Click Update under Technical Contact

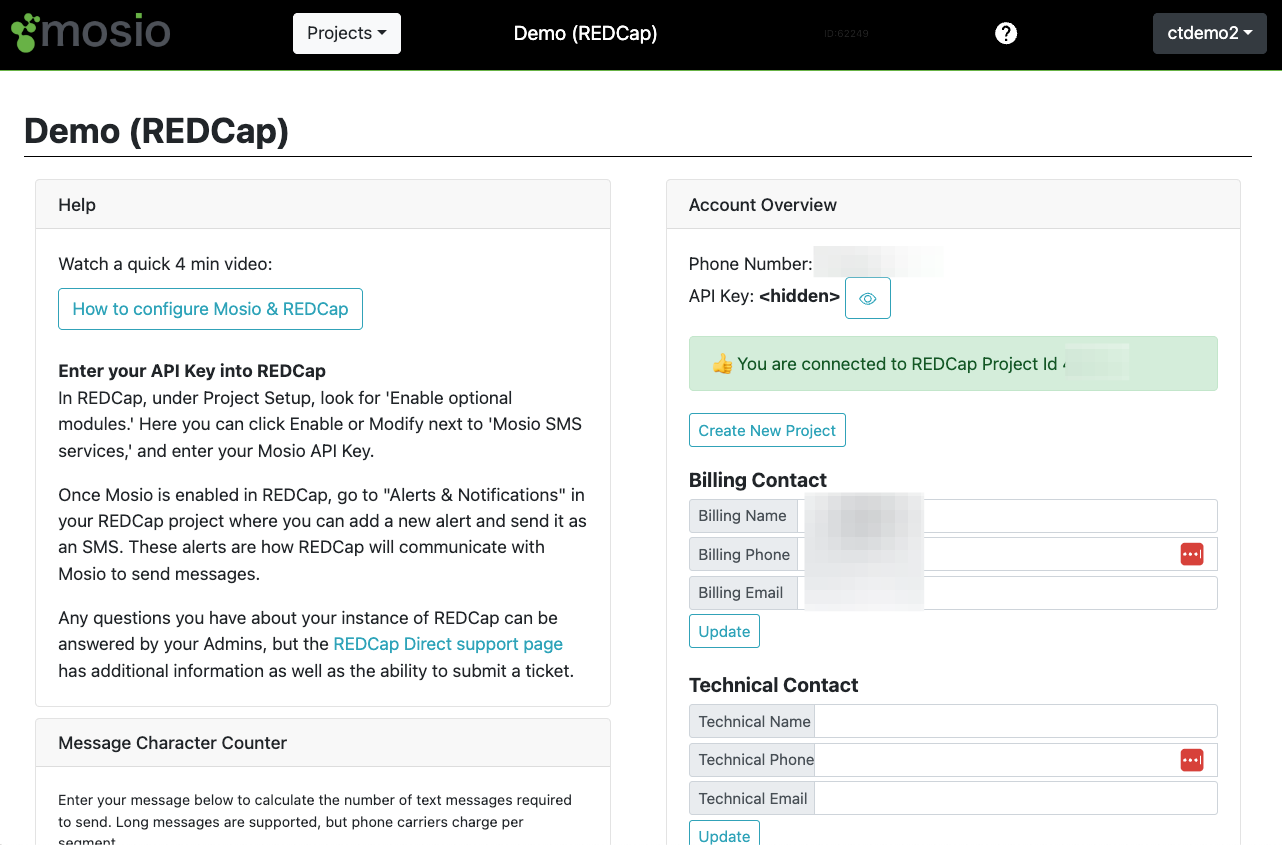coord(724,835)
